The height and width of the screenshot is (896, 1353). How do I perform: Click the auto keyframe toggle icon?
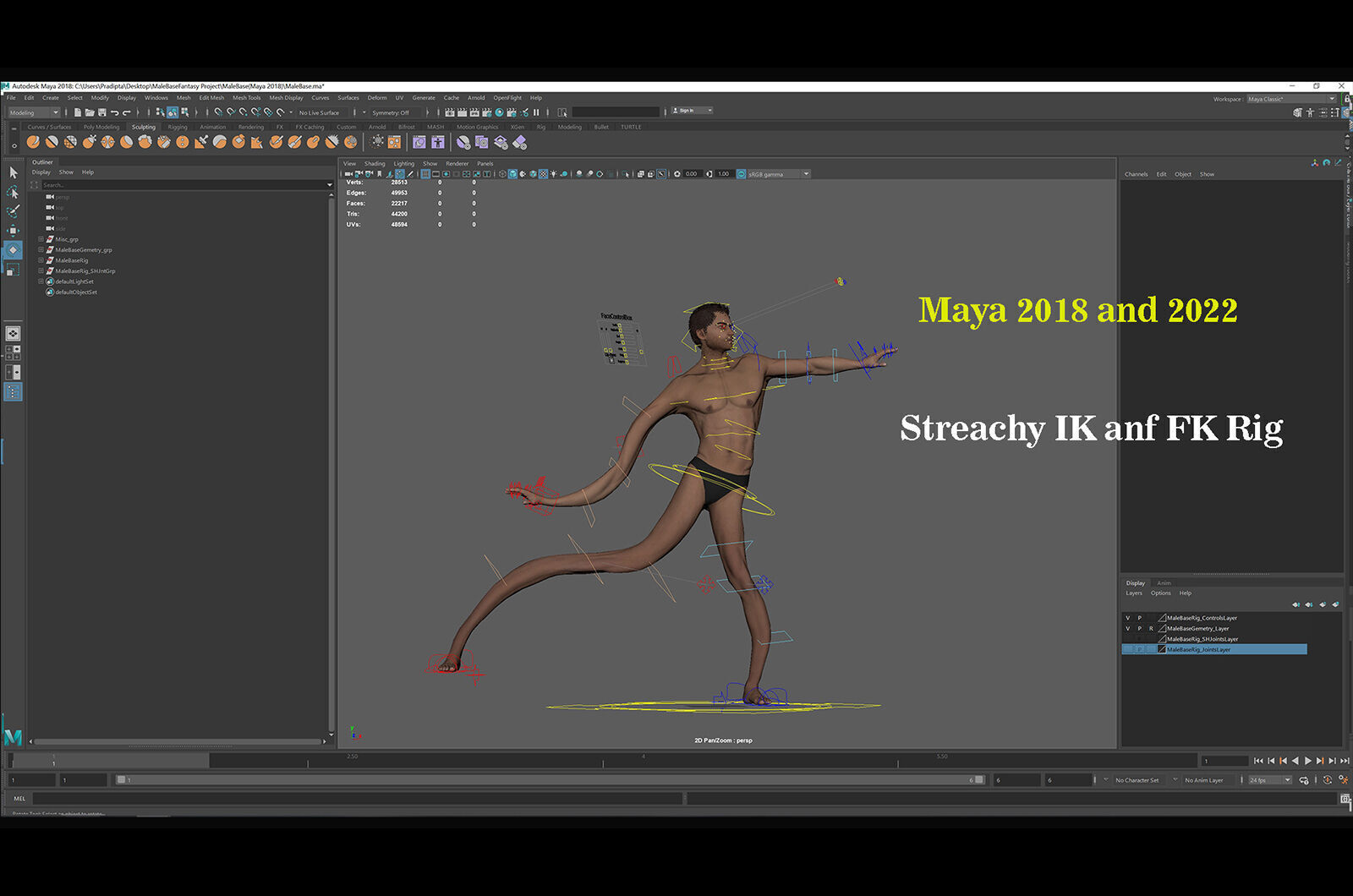click(1328, 780)
